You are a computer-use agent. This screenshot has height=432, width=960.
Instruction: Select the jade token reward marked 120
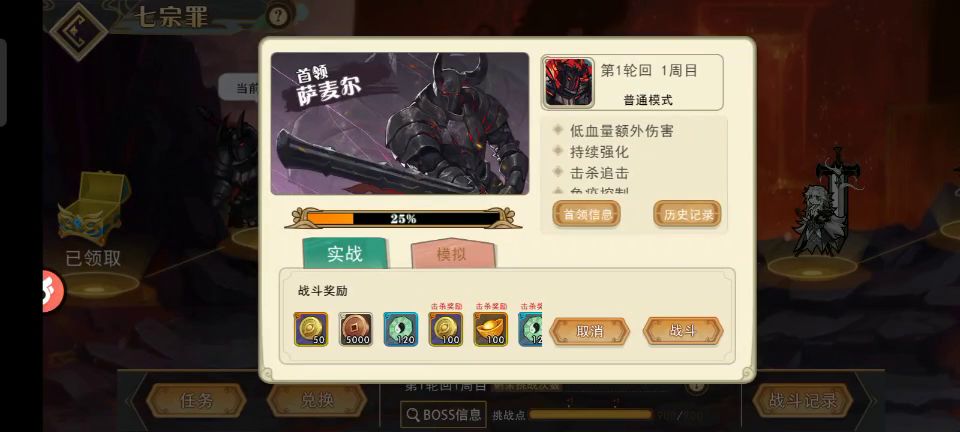401,329
